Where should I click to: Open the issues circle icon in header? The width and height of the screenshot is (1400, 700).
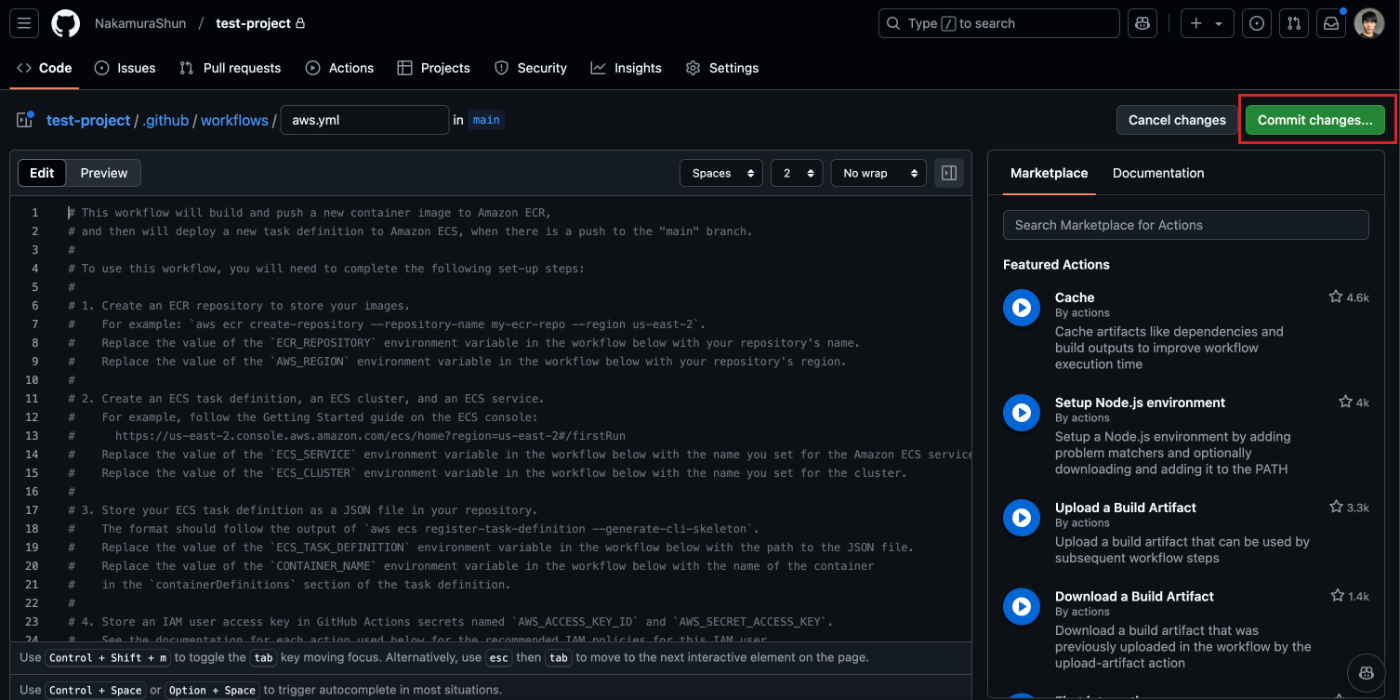1257,23
